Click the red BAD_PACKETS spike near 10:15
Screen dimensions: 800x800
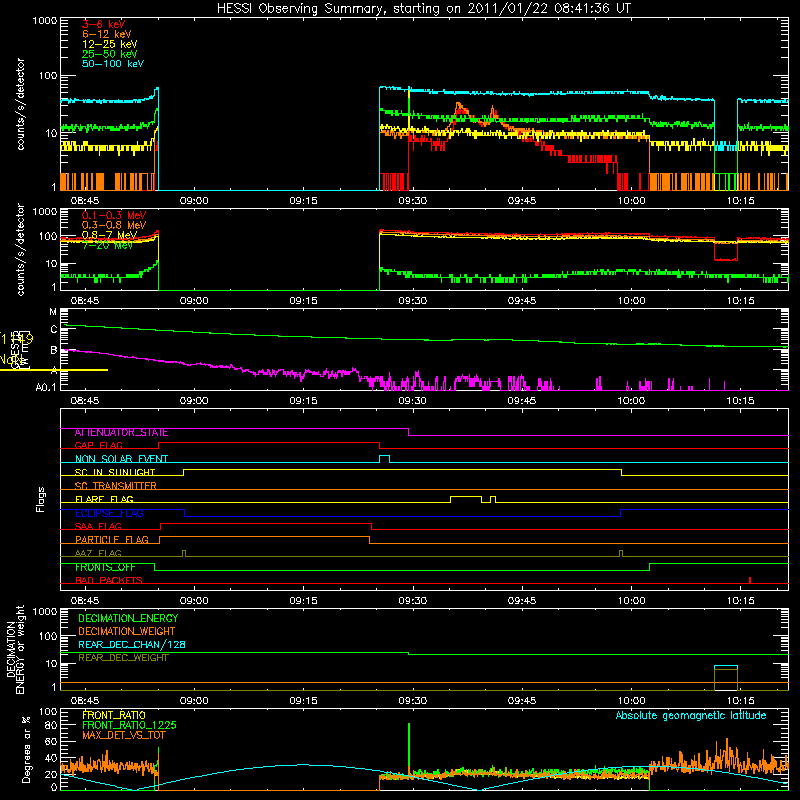point(749,580)
